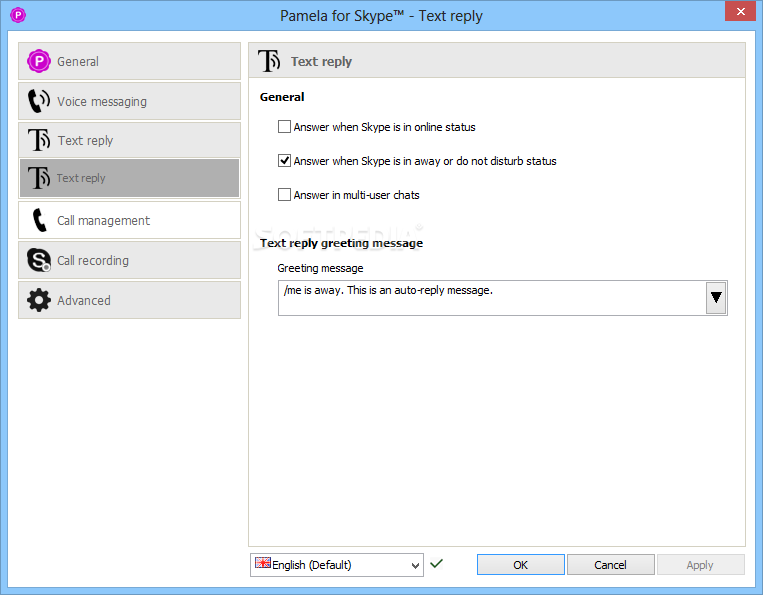Go to Call recording settings
The height and width of the screenshot is (595, 763).
[x=129, y=260]
